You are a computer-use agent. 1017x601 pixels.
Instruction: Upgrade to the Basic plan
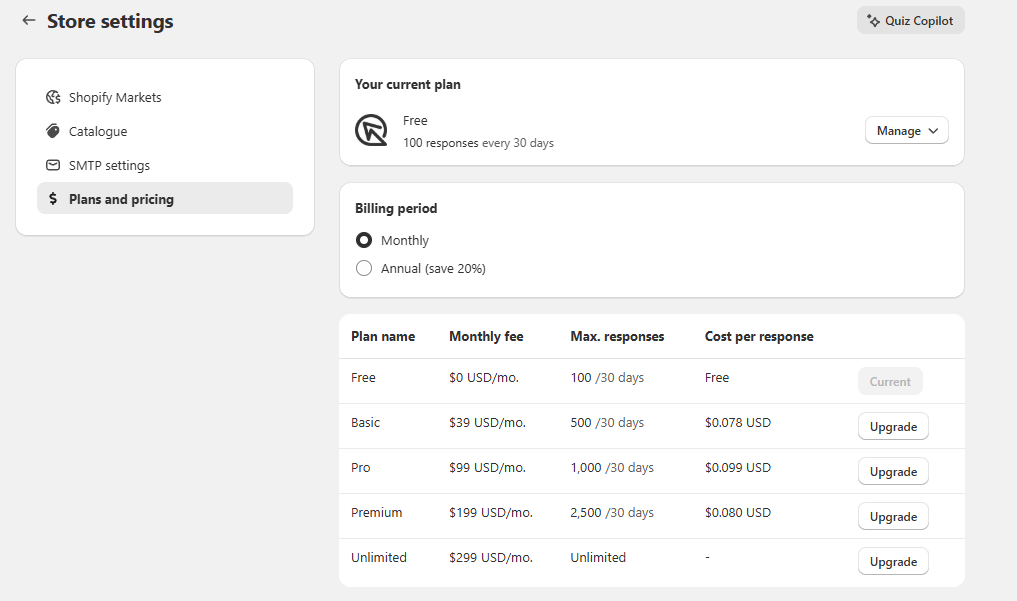tap(893, 427)
